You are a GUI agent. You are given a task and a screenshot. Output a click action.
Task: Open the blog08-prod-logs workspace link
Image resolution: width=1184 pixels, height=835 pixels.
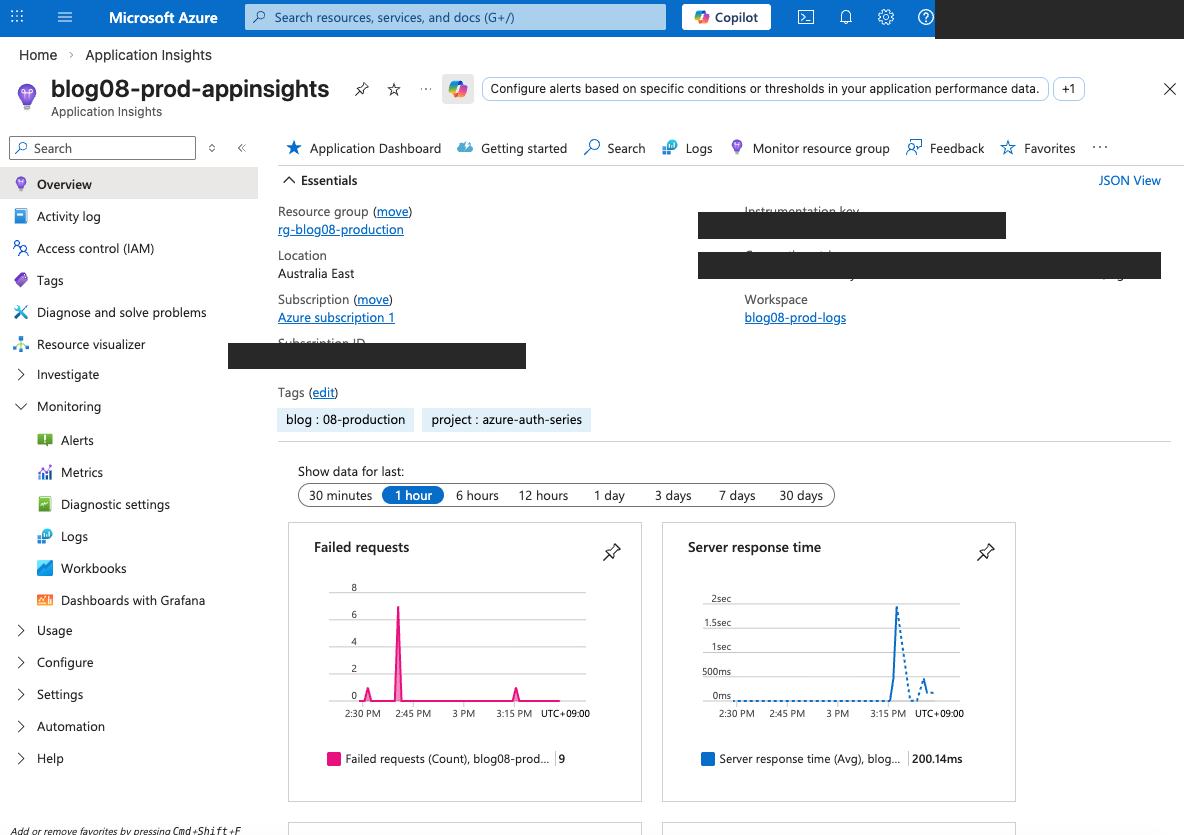(795, 318)
